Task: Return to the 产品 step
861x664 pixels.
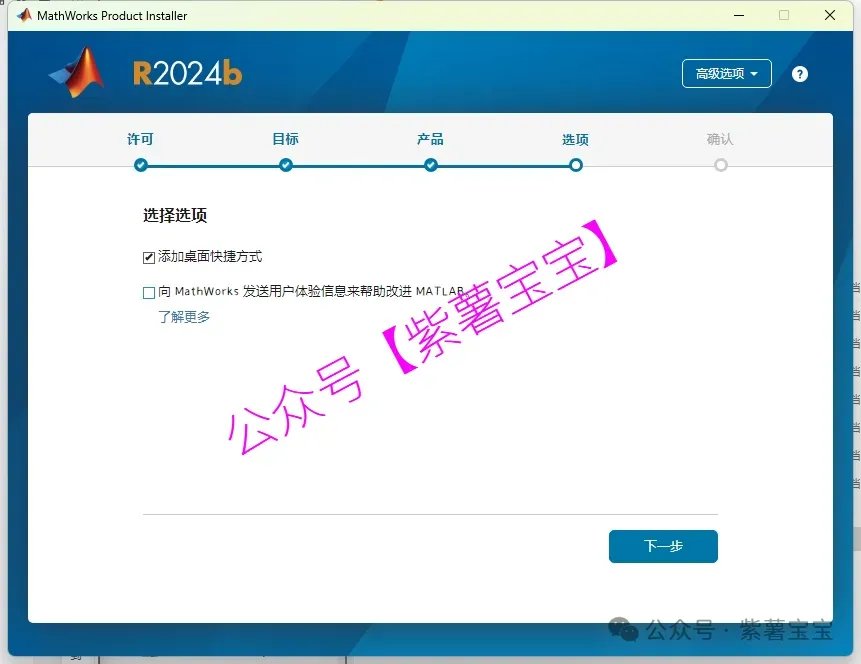Action: coord(430,140)
